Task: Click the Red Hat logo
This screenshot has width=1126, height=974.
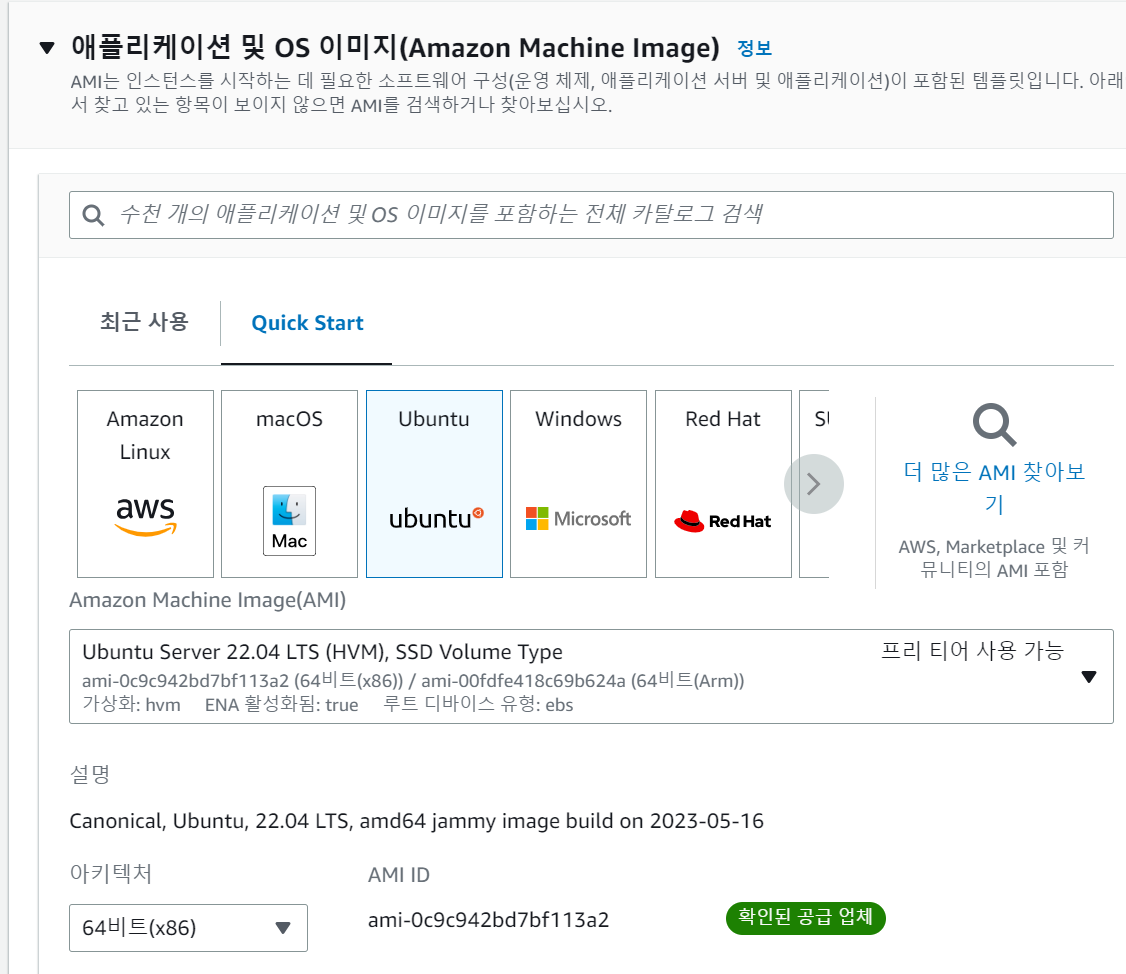Action: [722, 521]
